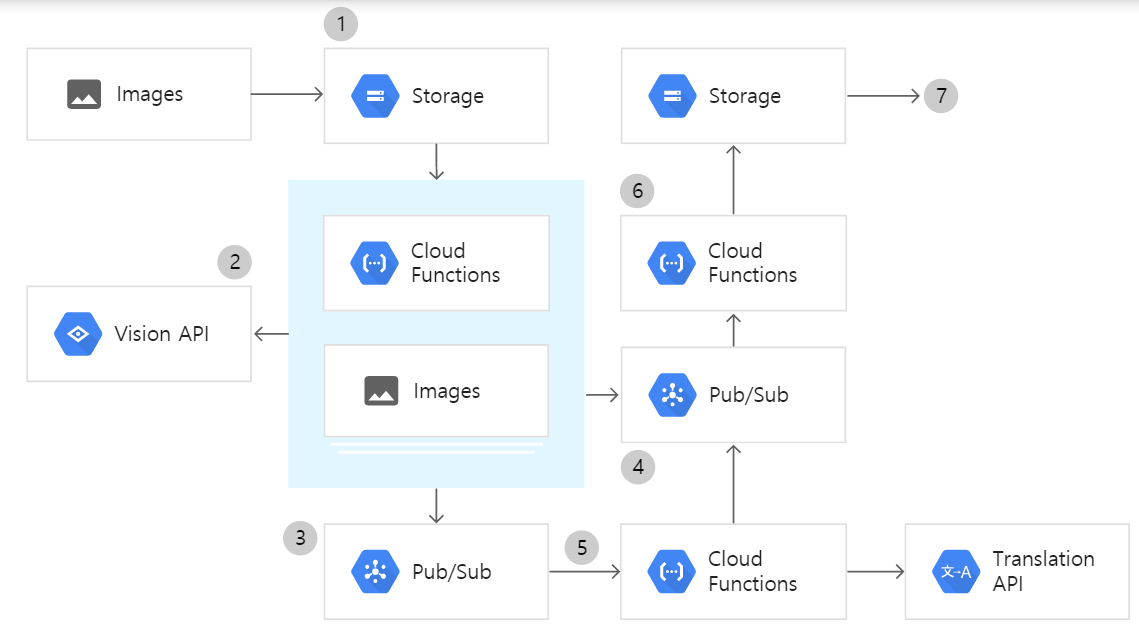Viewport: 1139px width, 636px height.
Task: Click the picture icon inside the blue shaded area
Action: [x=381, y=391]
